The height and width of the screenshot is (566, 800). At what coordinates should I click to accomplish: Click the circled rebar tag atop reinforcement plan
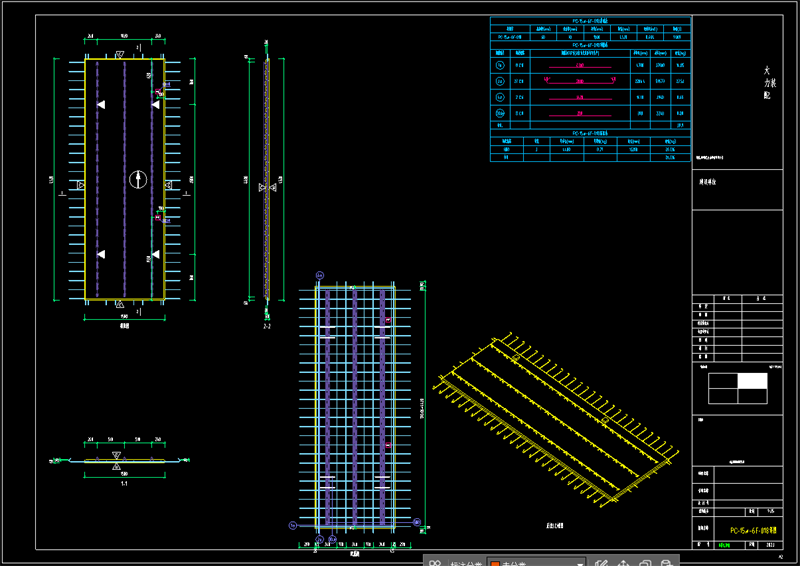(320, 276)
